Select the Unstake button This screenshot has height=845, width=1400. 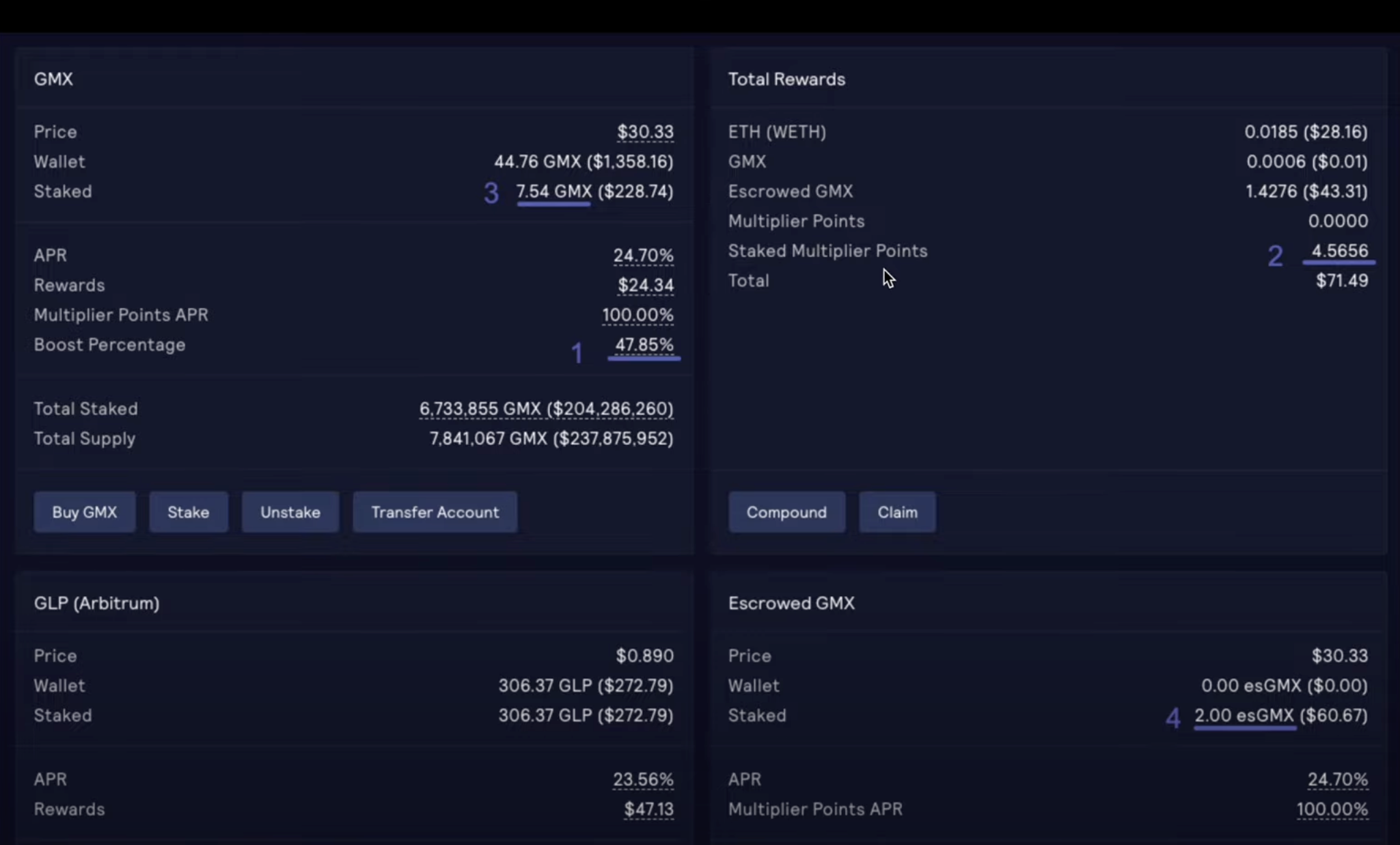coord(290,512)
